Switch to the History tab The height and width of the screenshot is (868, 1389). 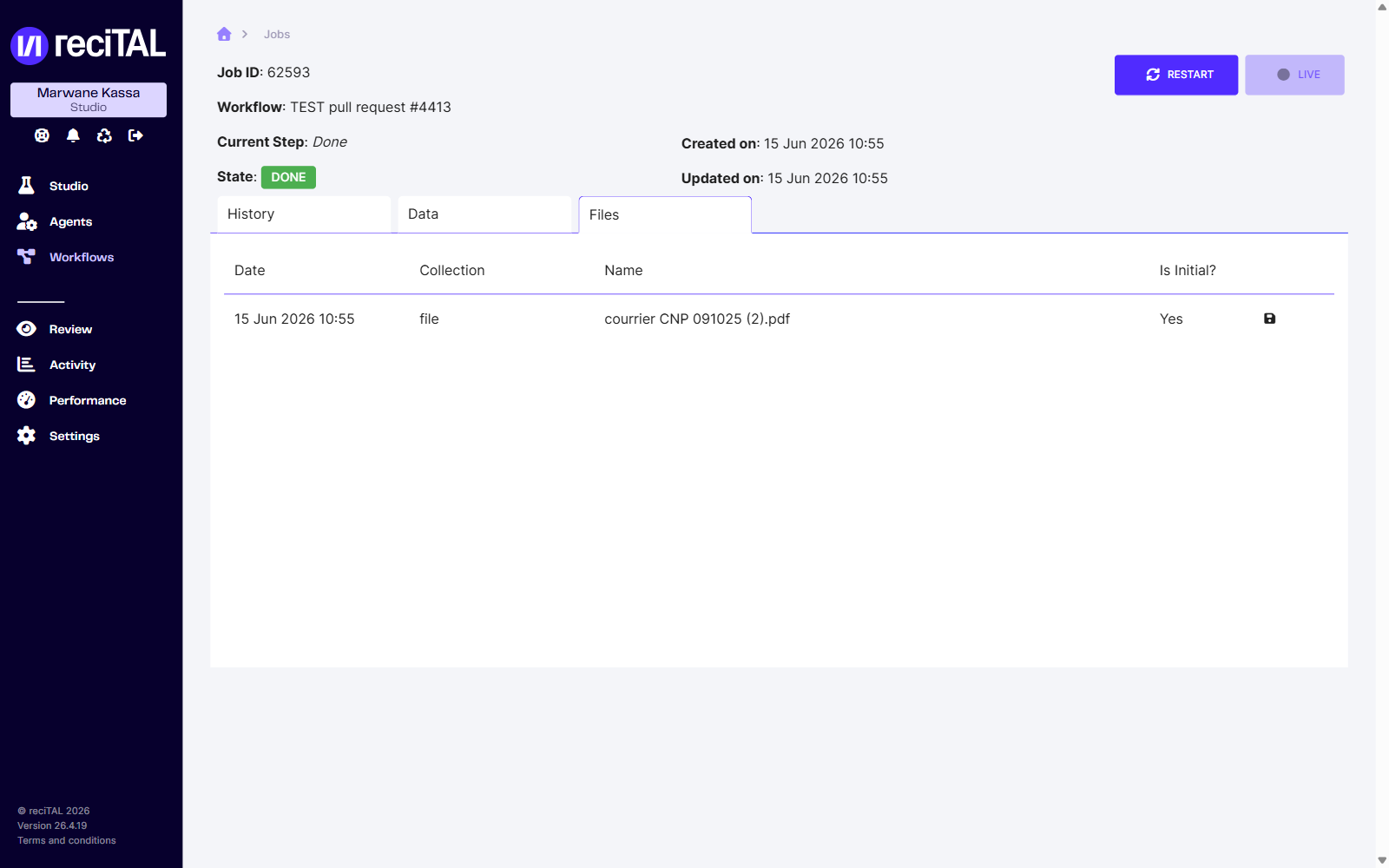coord(304,214)
